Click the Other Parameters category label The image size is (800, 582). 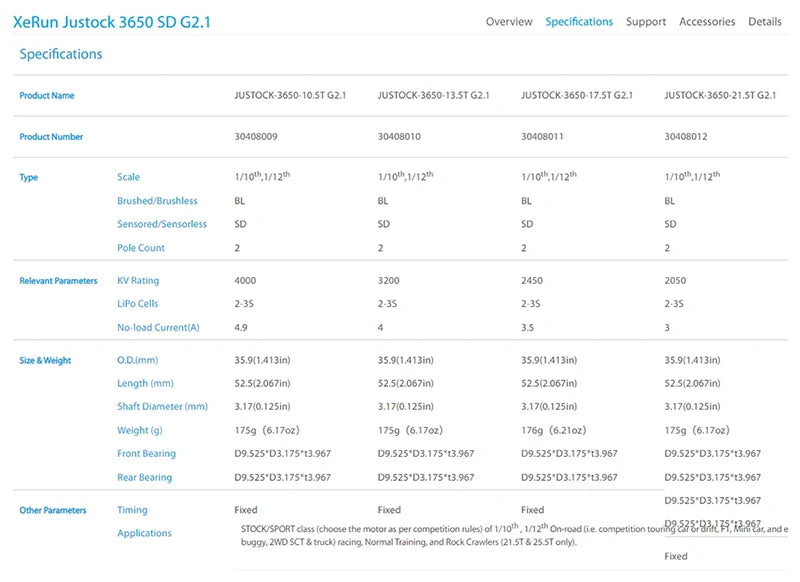(53, 511)
